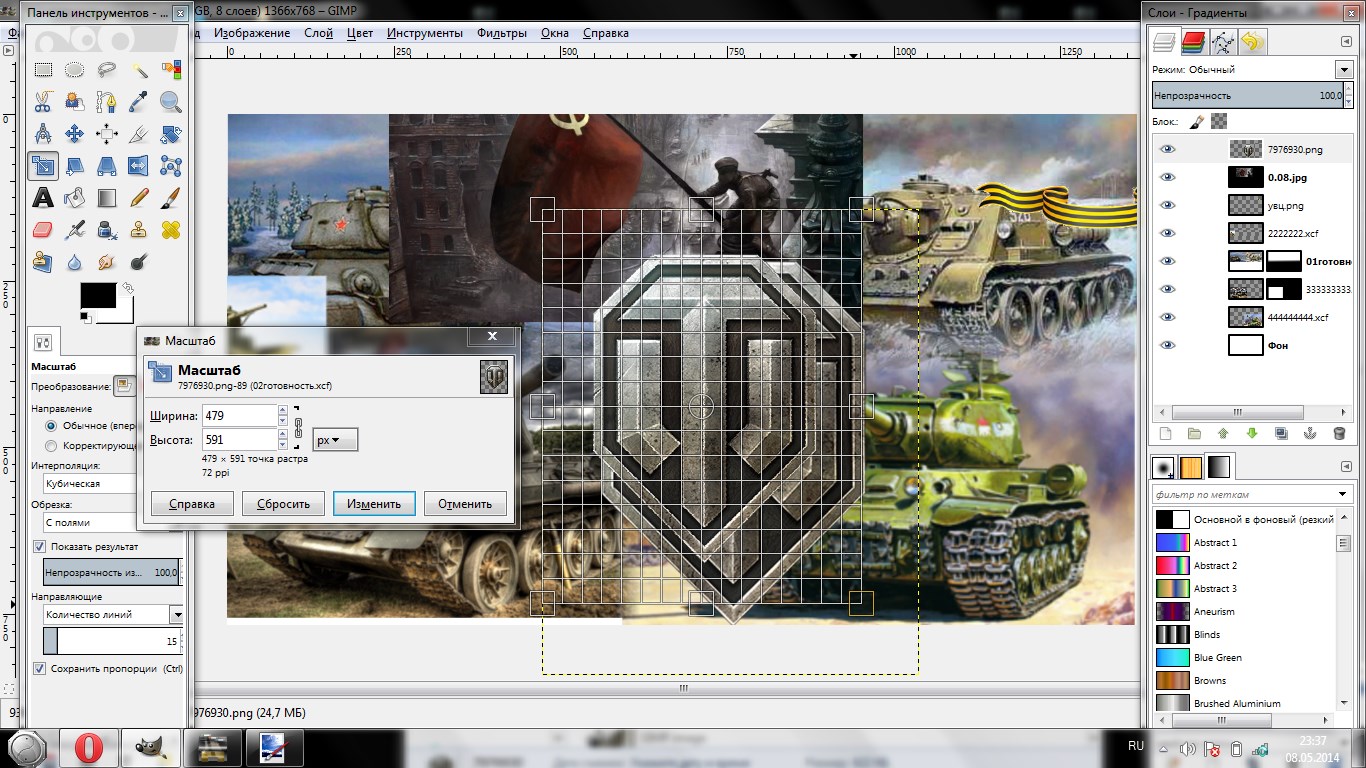Select the Flip tool

(x=139, y=166)
